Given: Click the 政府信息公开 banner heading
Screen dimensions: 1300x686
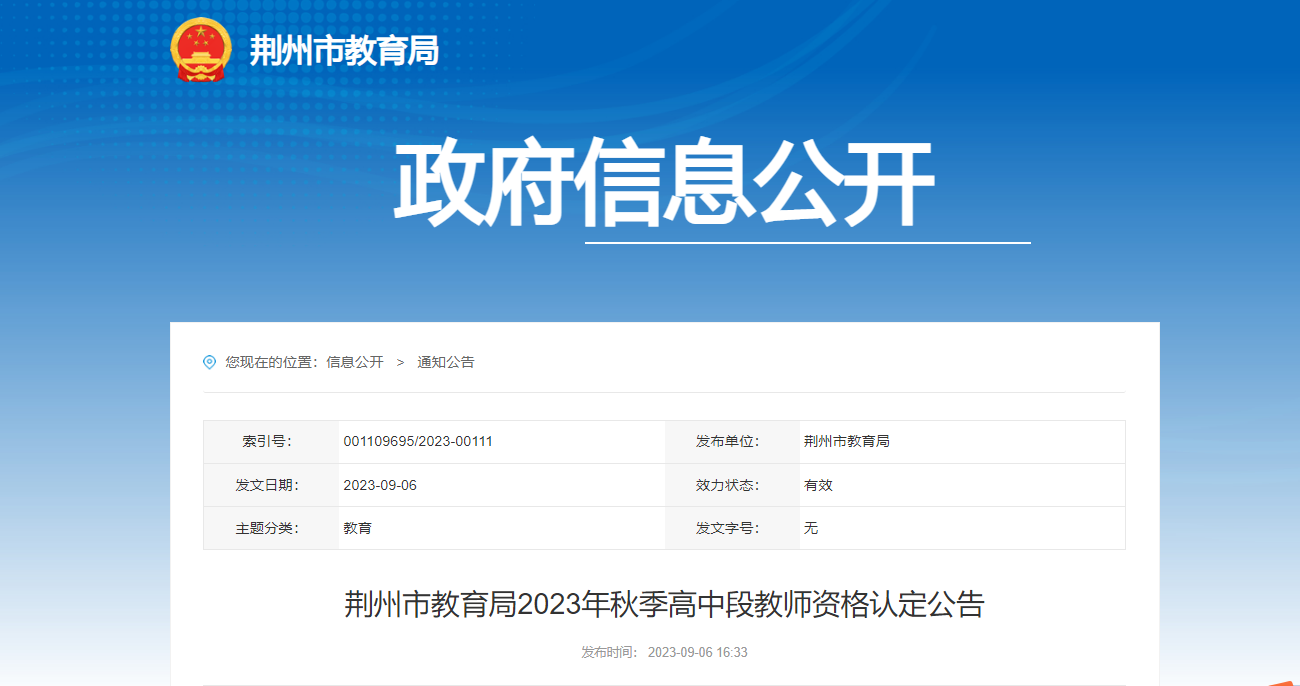Looking at the screenshot, I should (663, 185).
